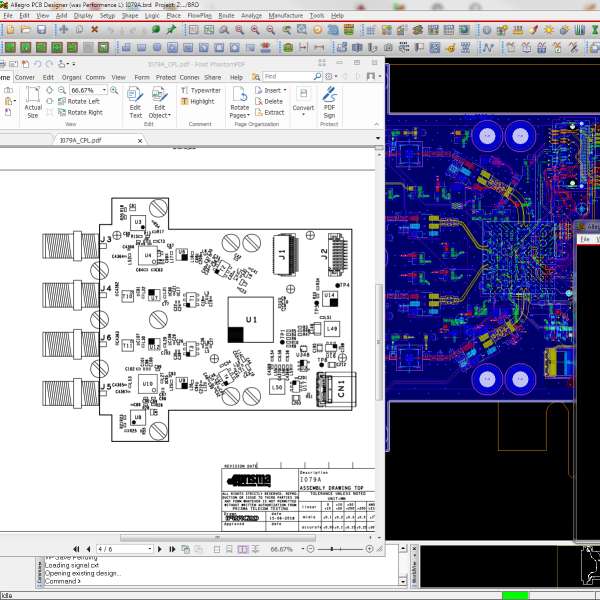Viewport: 600px width, 600px height.
Task: Click the Foxit horizontal scrollbar
Action: click(218, 538)
